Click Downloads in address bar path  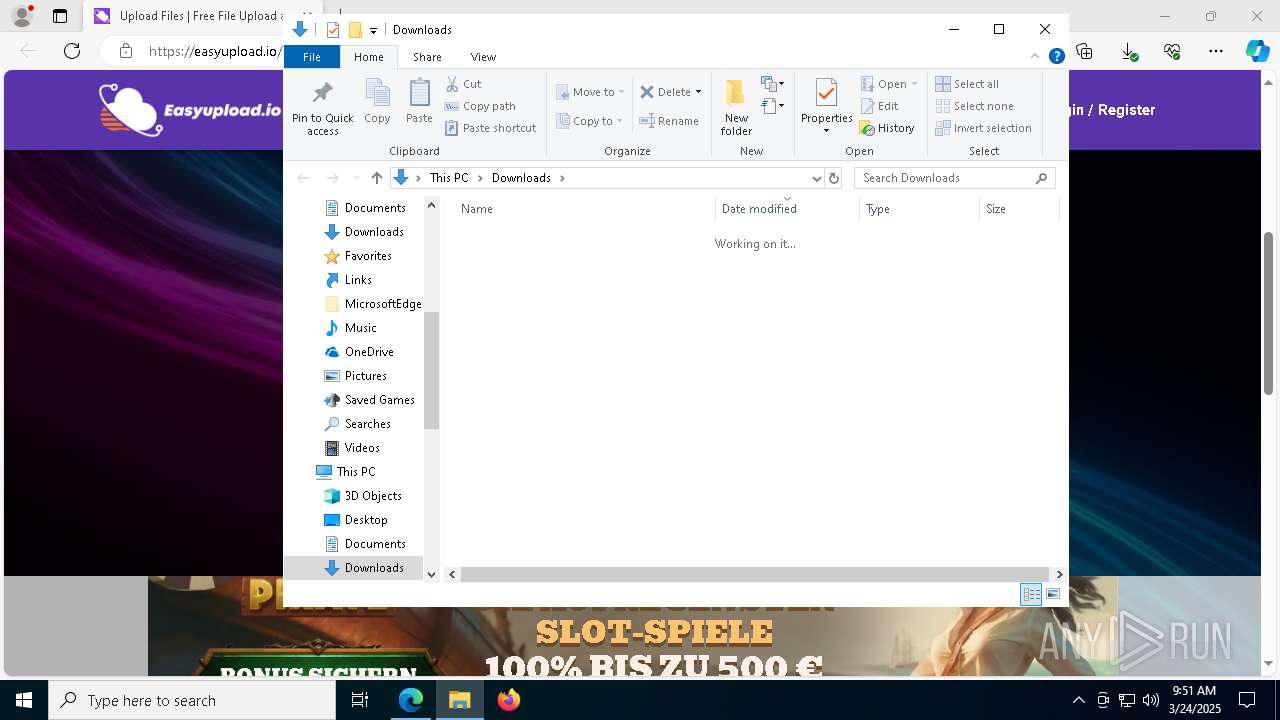coord(521,178)
